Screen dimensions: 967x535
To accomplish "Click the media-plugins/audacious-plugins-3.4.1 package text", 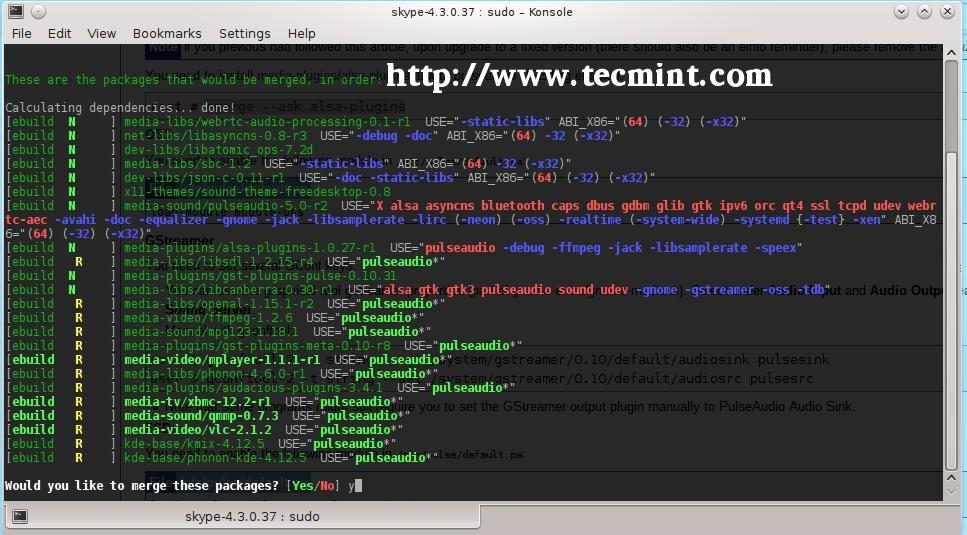I will coord(253,388).
